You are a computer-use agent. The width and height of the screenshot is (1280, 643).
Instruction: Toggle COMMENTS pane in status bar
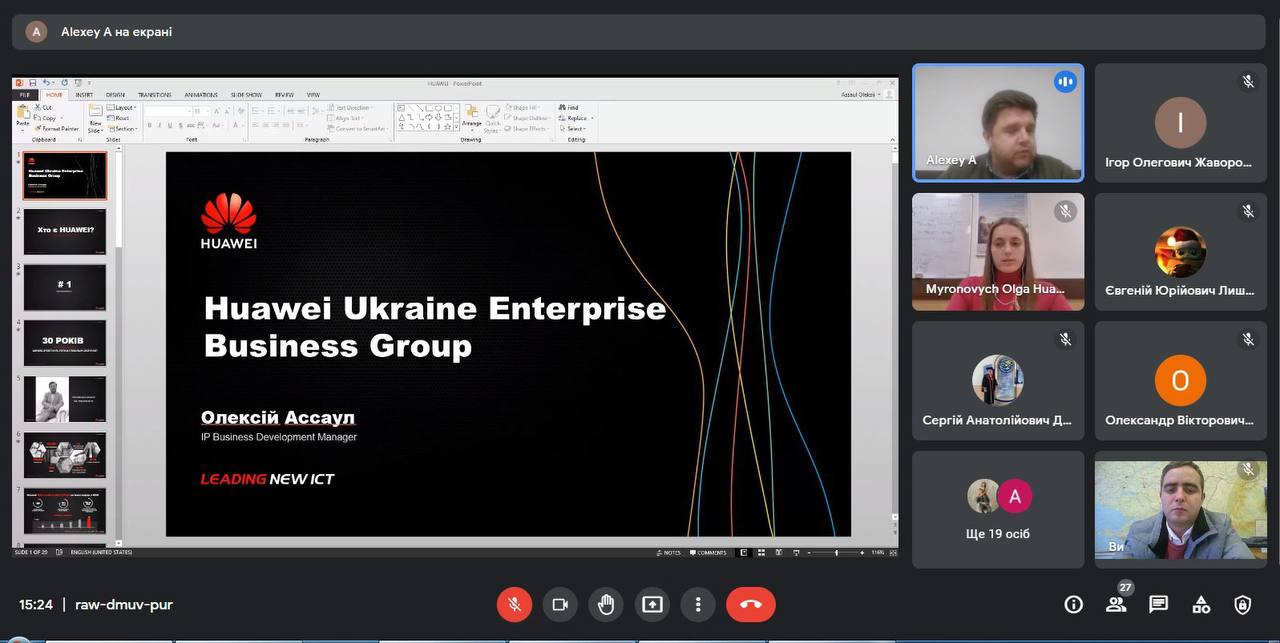709,552
